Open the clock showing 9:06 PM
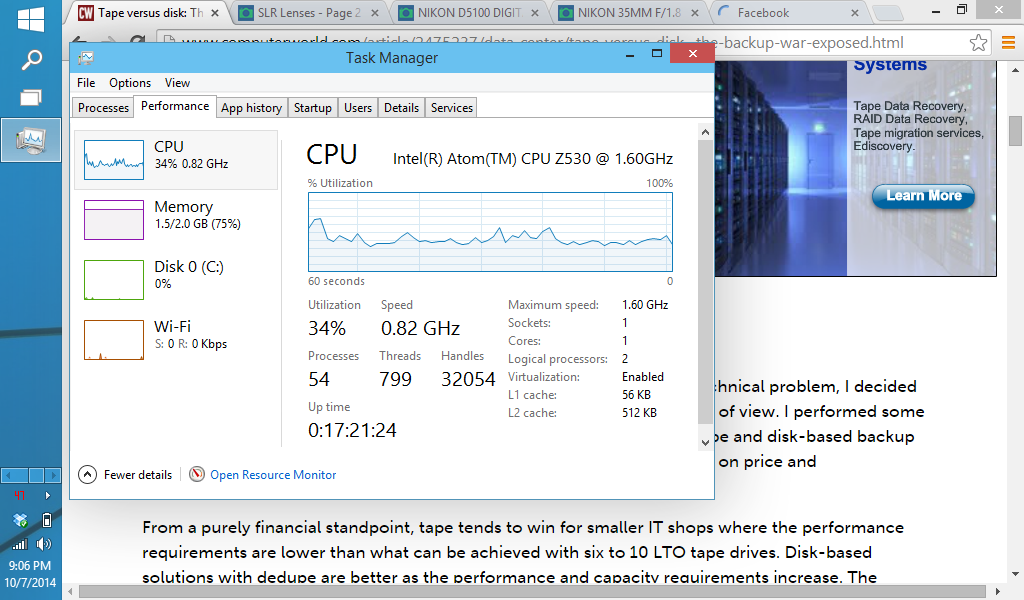This screenshot has height=600, width=1024. click(30, 565)
